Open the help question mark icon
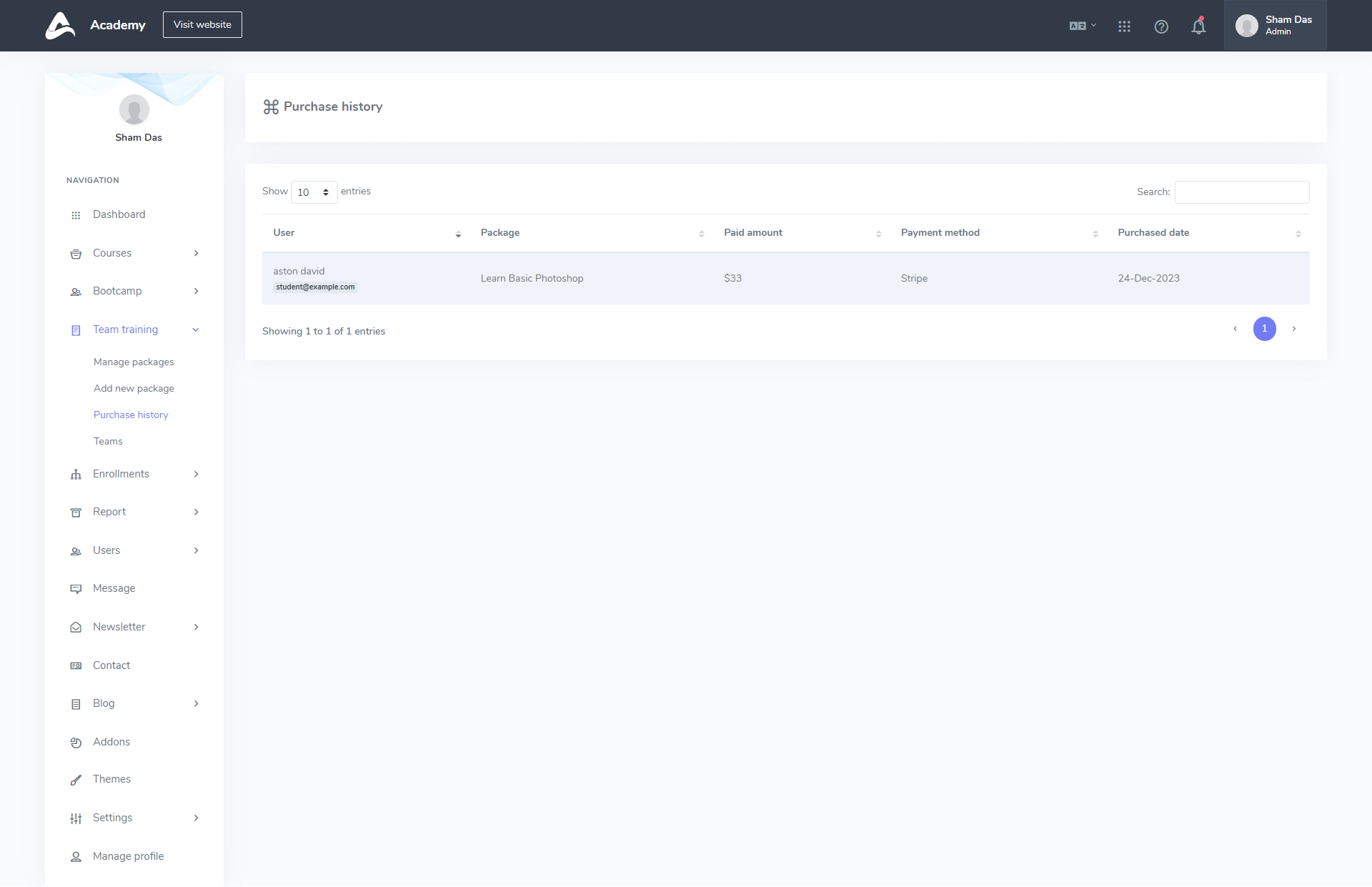The width and height of the screenshot is (1372, 887). [1161, 26]
